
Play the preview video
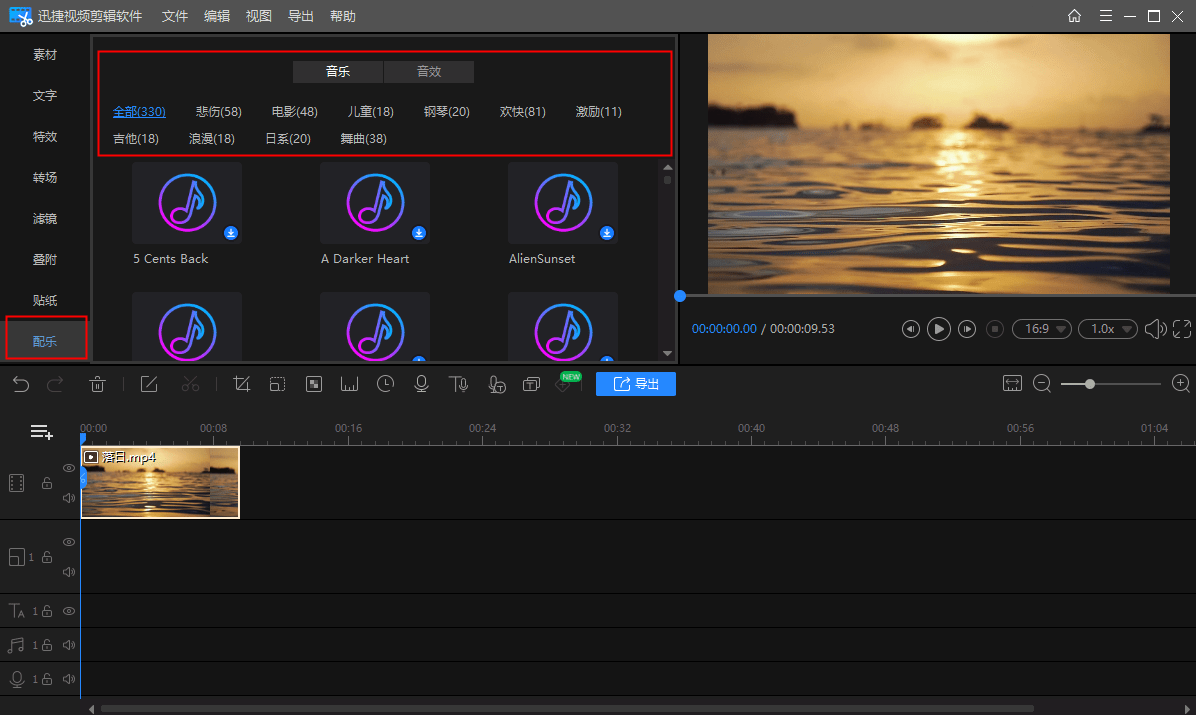(938, 329)
